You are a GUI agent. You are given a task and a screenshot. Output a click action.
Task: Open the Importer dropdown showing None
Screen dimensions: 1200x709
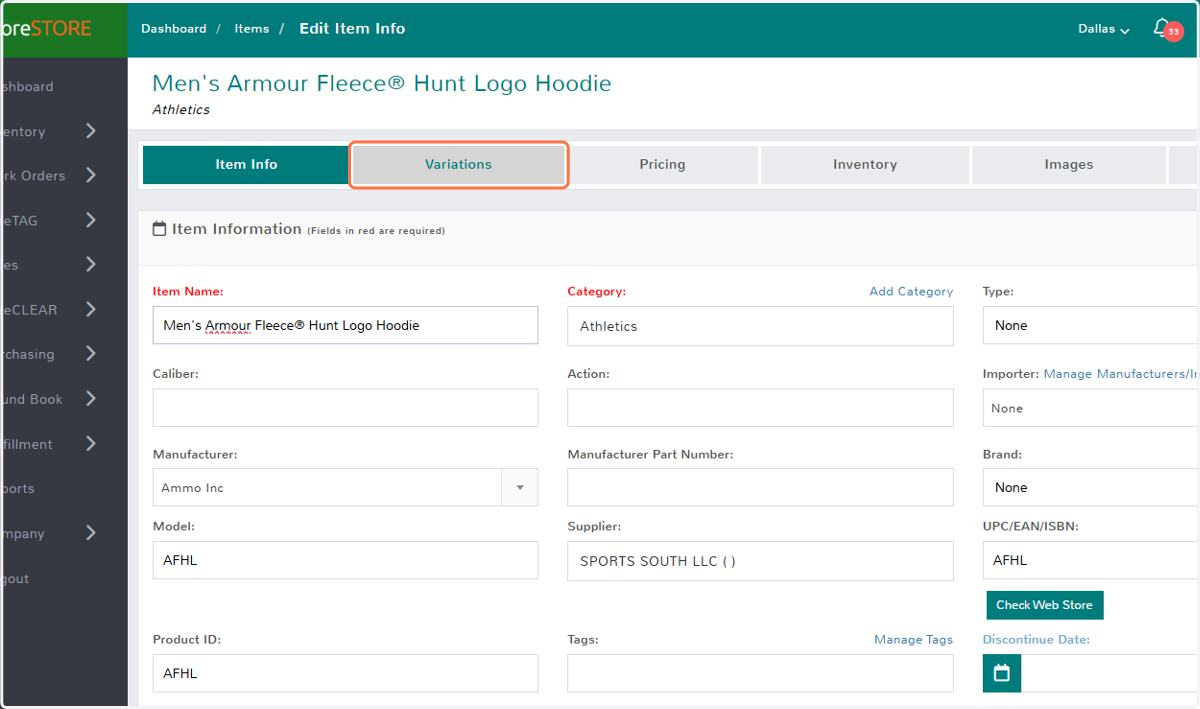1091,408
